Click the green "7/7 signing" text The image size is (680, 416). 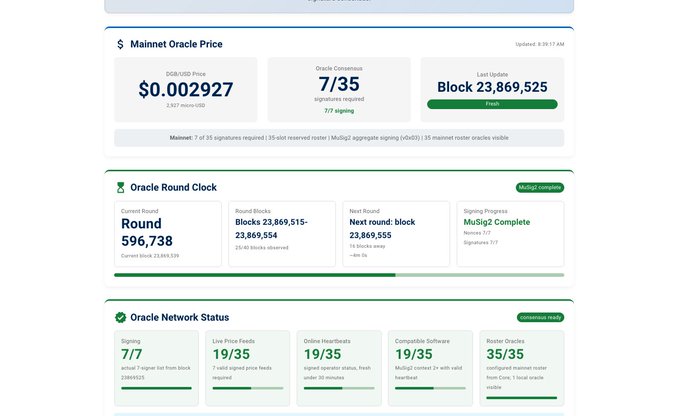(x=339, y=111)
